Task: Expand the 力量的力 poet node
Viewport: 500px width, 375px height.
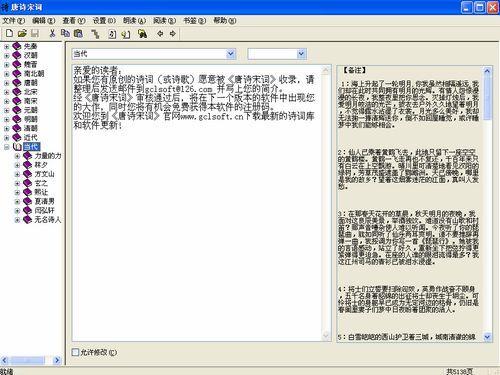Action: coord(17,156)
